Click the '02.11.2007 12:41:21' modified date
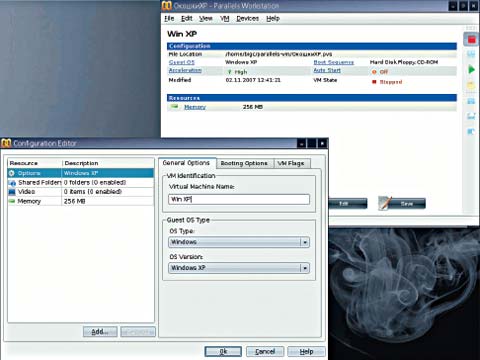The image size is (480, 360). pyautogui.click(x=253, y=80)
